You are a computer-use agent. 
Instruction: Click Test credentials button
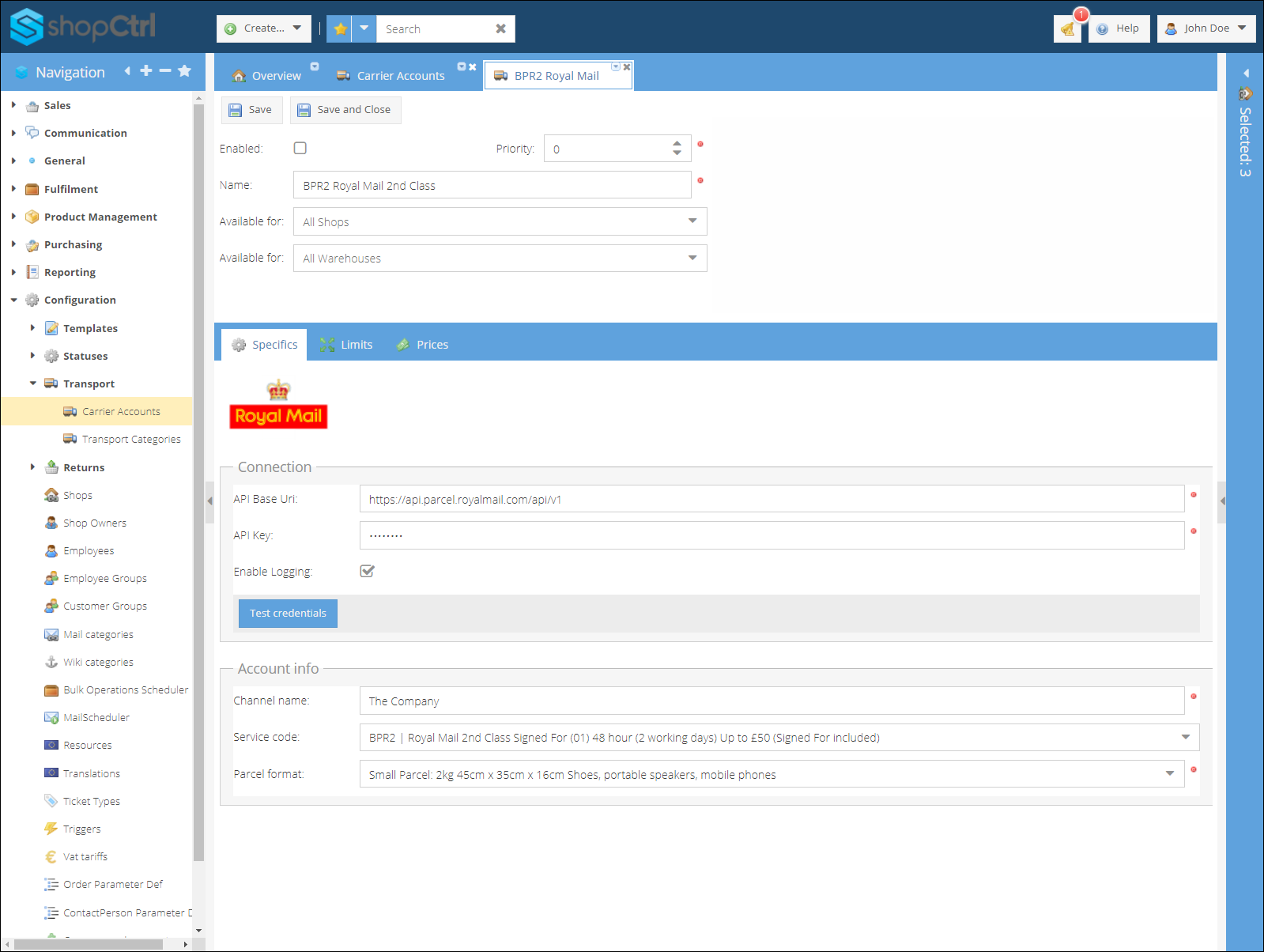288,614
